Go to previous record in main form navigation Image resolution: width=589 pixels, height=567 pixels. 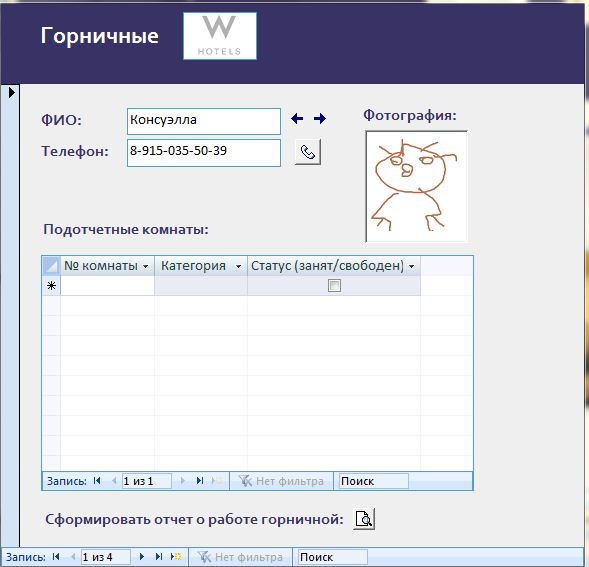73,556
